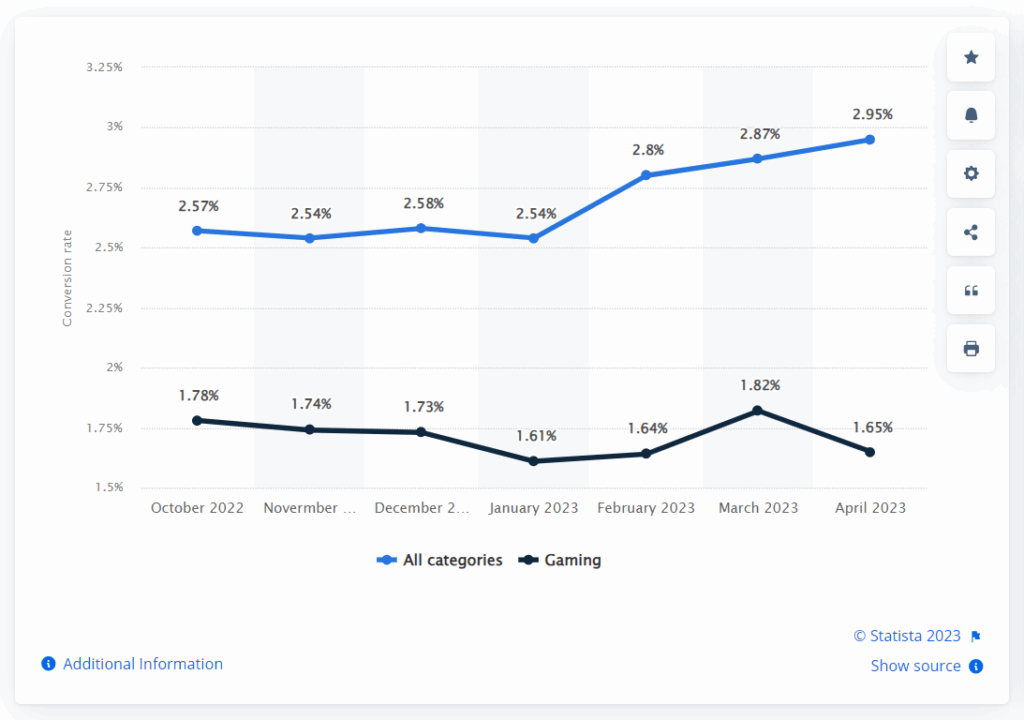Open the citation quote icon
Screen dimensions: 1024x720
[x=970, y=290]
